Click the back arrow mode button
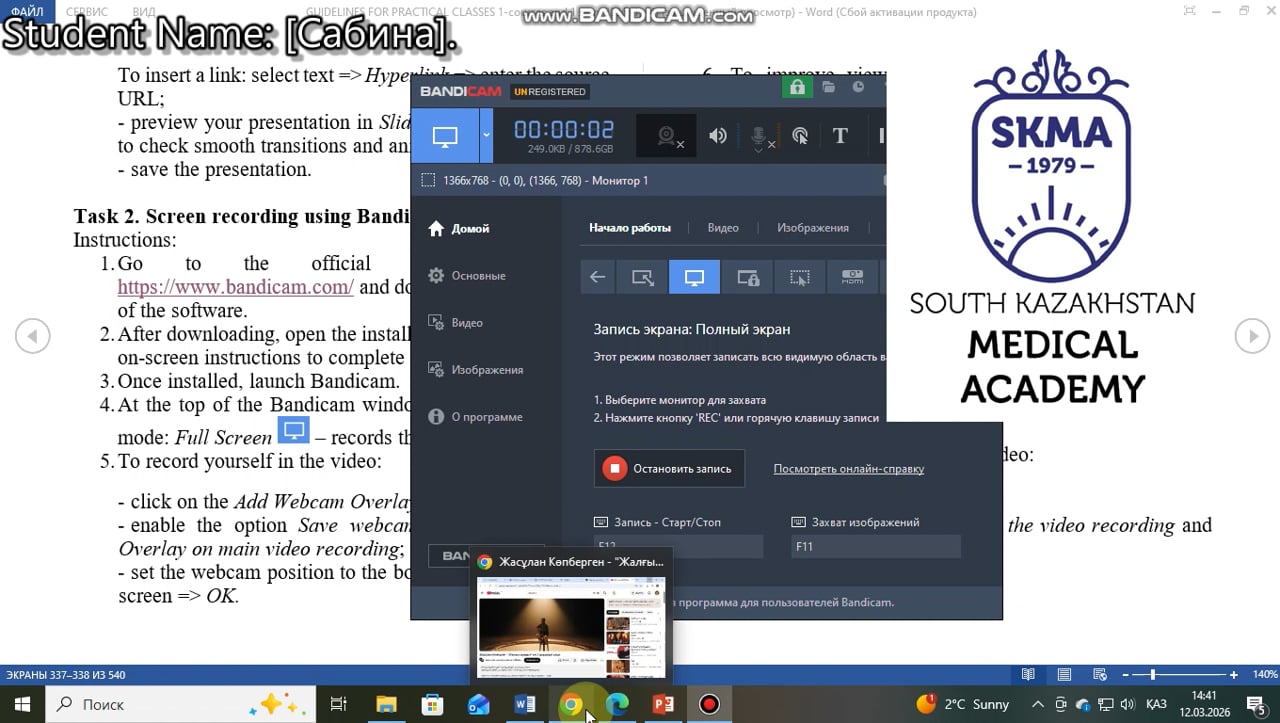This screenshot has width=1280, height=723. (x=597, y=277)
